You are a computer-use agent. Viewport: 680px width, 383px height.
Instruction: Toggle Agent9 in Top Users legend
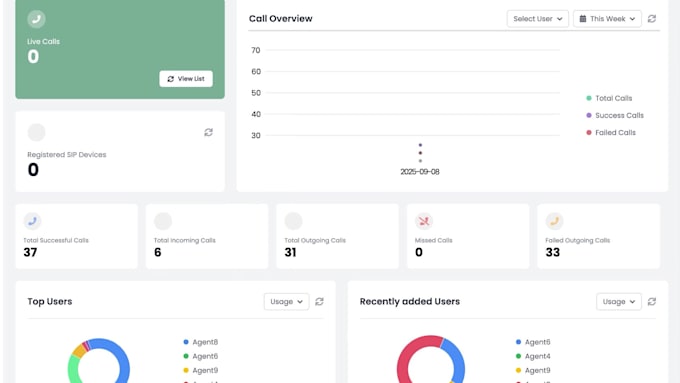click(x=201, y=370)
